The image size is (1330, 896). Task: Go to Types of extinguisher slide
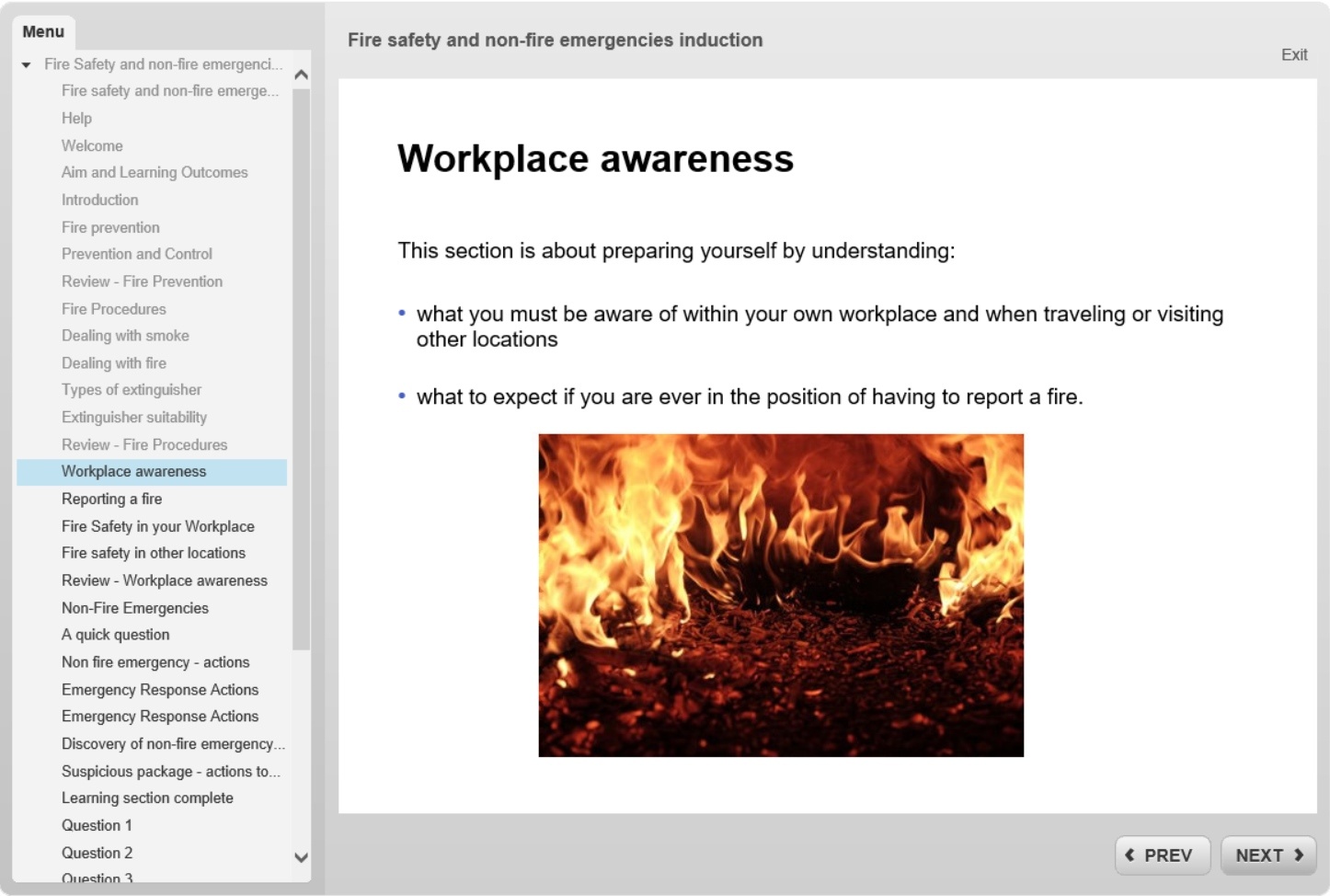pyautogui.click(x=131, y=390)
